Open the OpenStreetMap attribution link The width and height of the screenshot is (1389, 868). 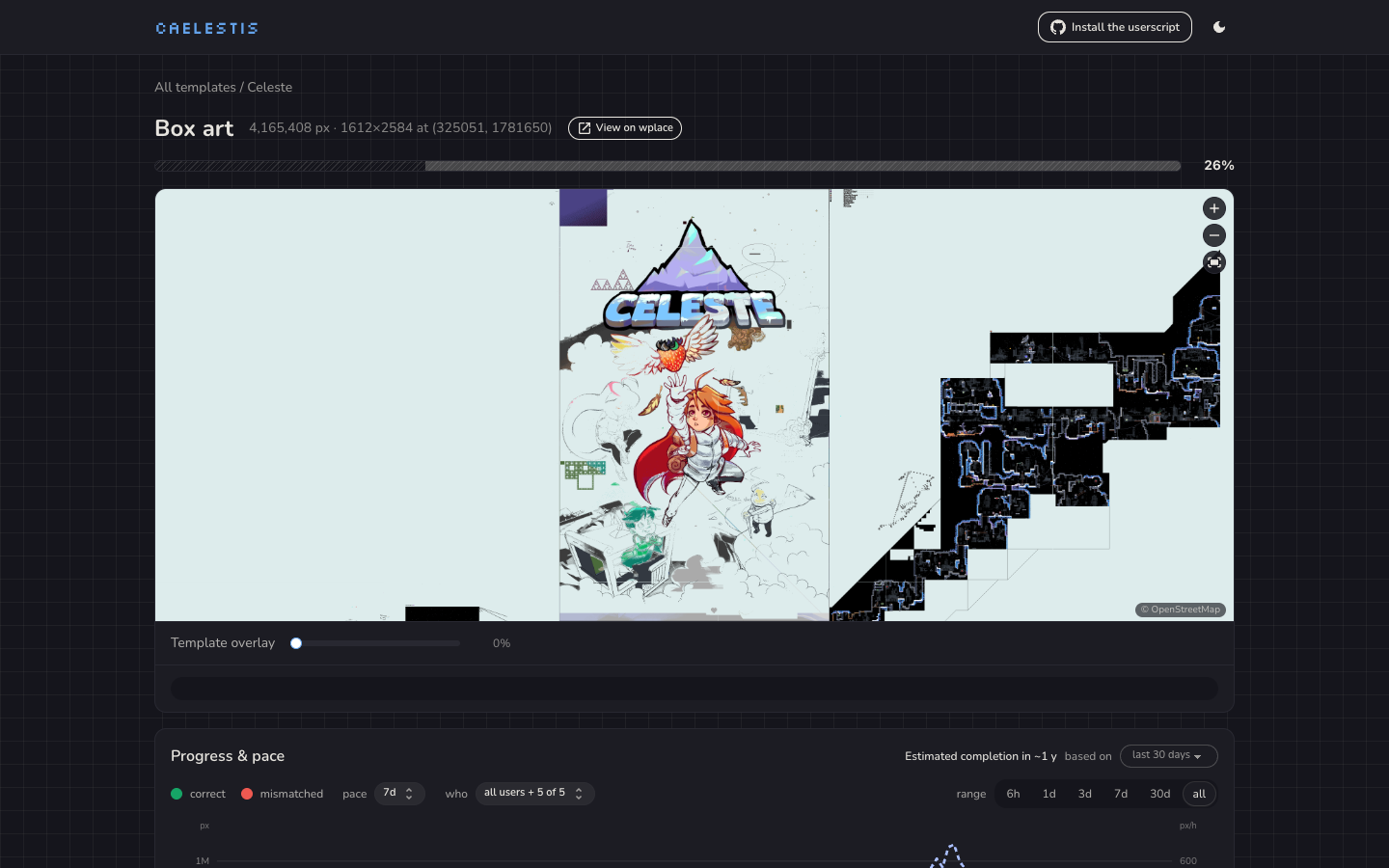tap(1181, 610)
